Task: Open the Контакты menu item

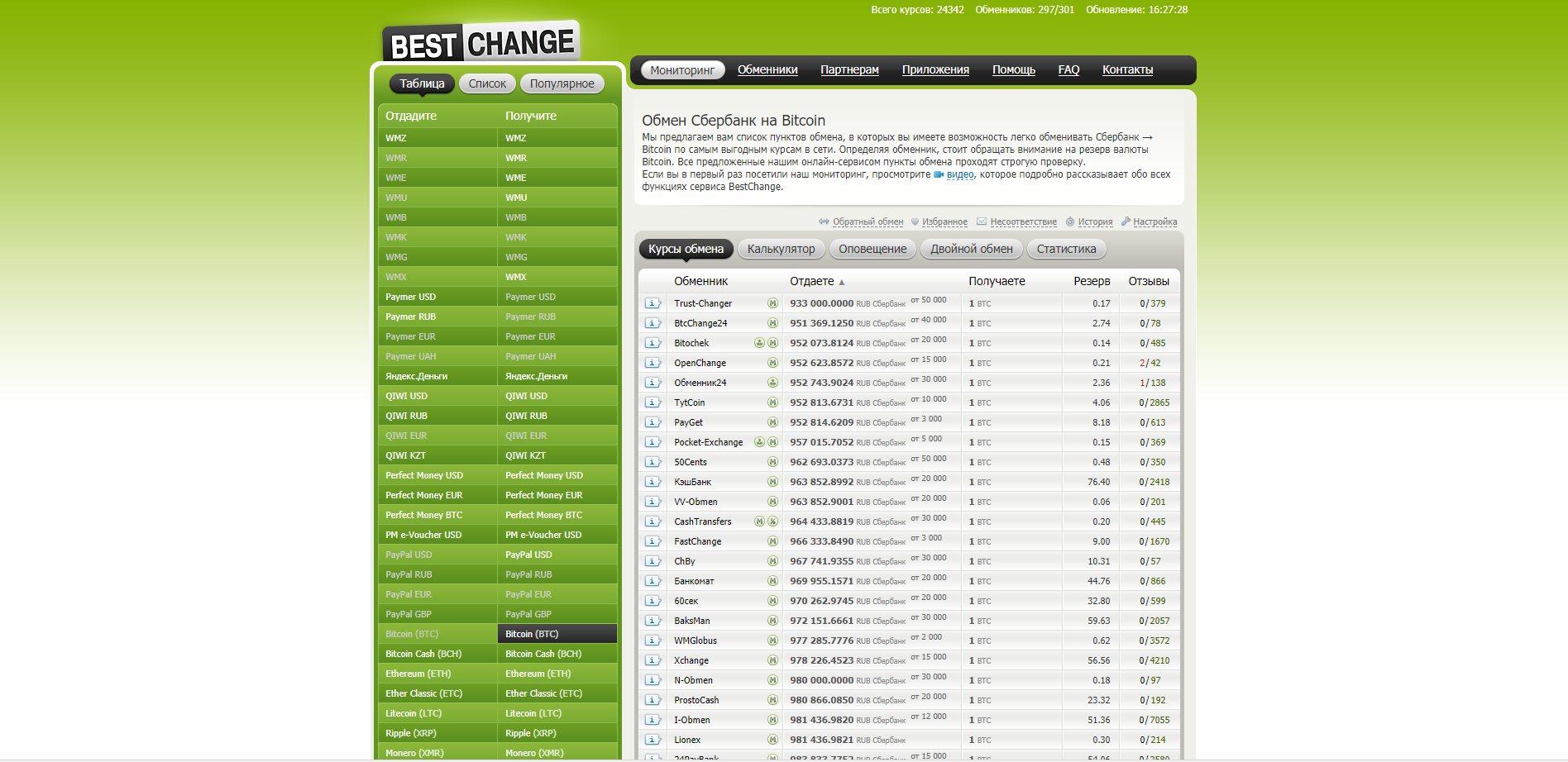Action: point(1127,70)
